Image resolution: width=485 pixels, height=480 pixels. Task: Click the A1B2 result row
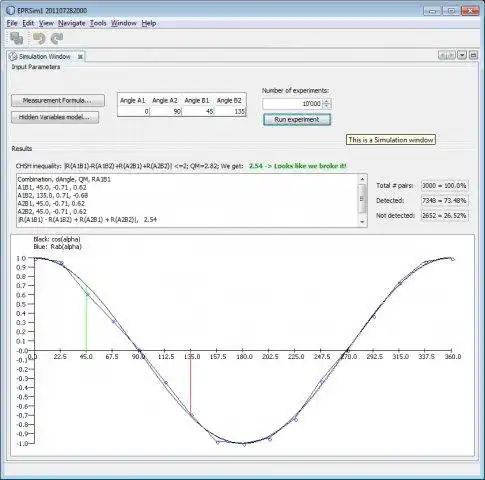click(x=53, y=195)
